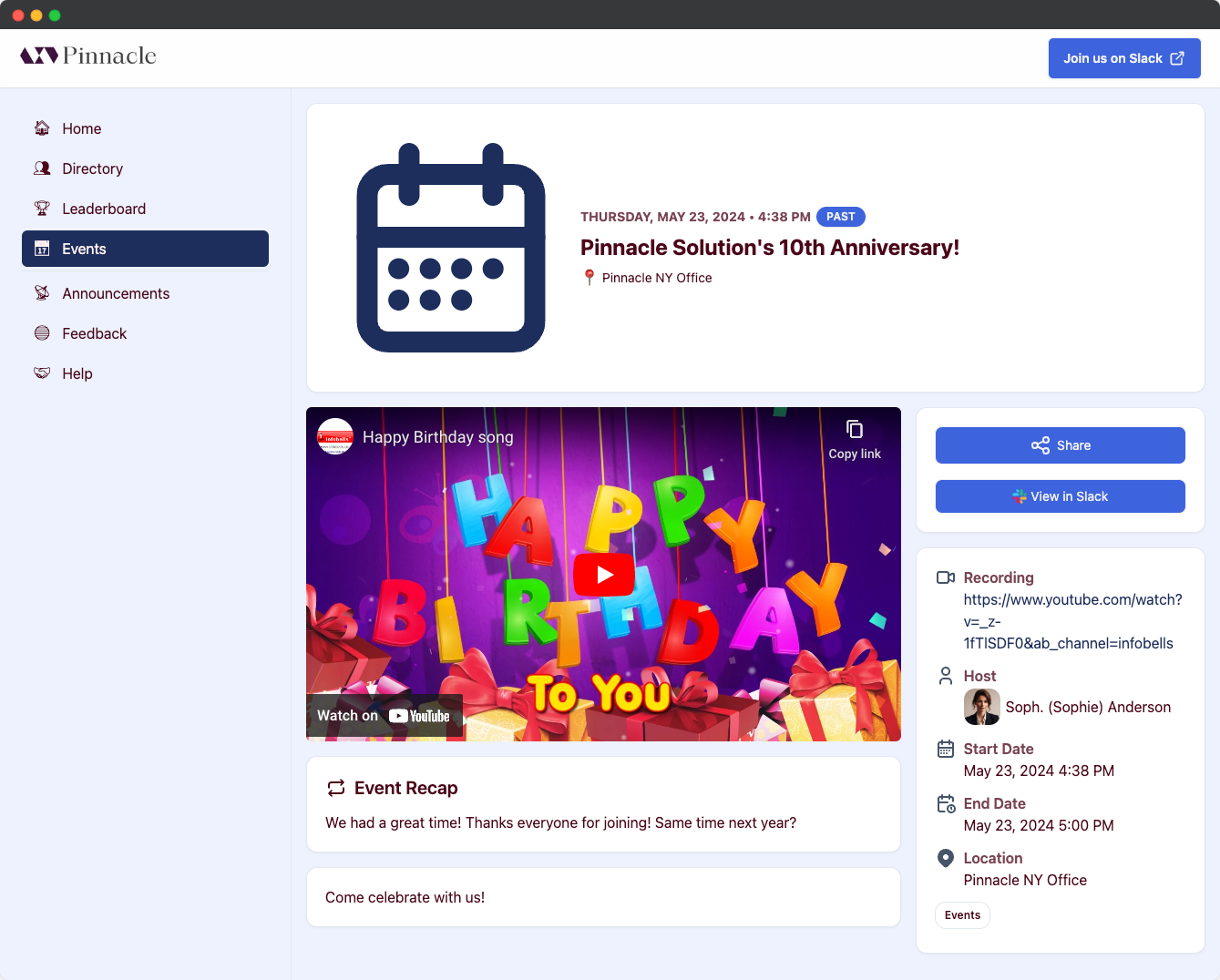This screenshot has width=1220, height=980.
Task: Click the large calendar event image
Action: (451, 248)
